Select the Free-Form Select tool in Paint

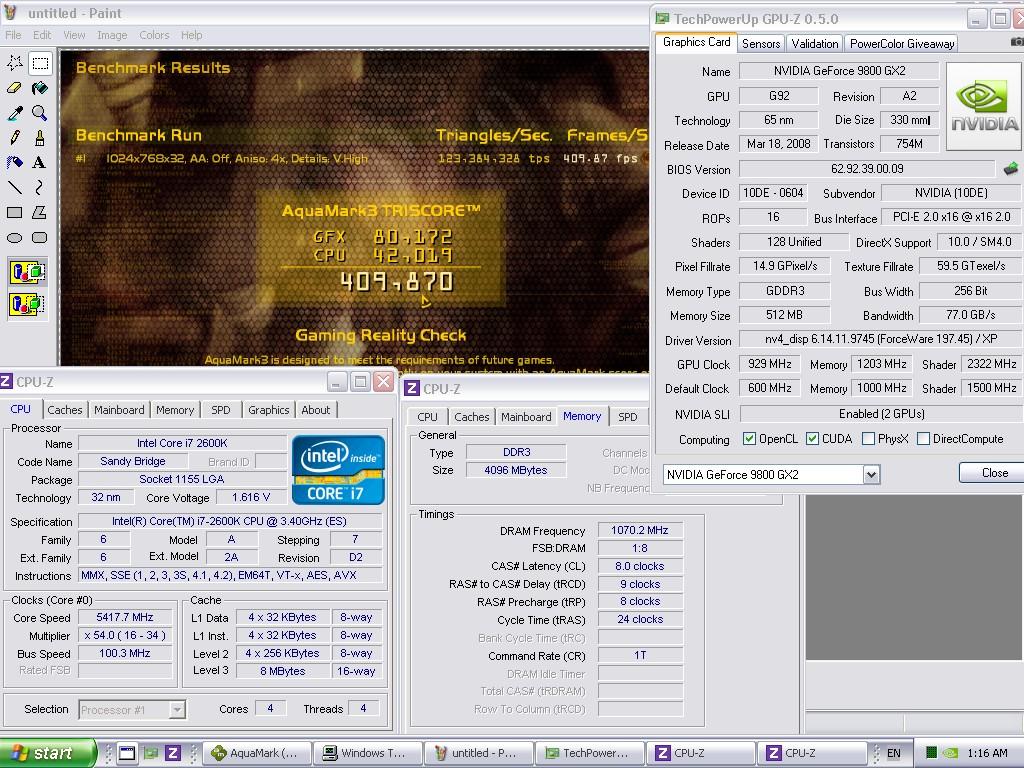click(15, 63)
